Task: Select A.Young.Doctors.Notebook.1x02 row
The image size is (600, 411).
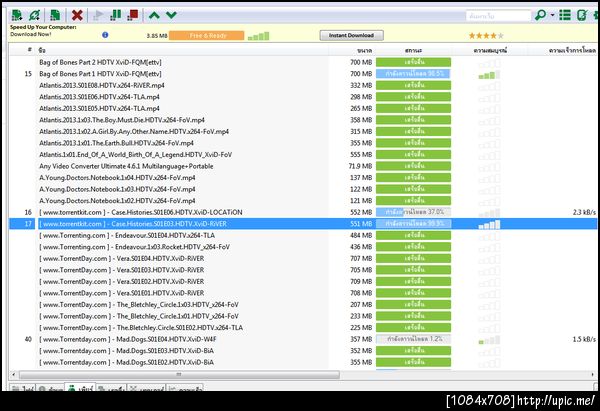Action: point(303,201)
